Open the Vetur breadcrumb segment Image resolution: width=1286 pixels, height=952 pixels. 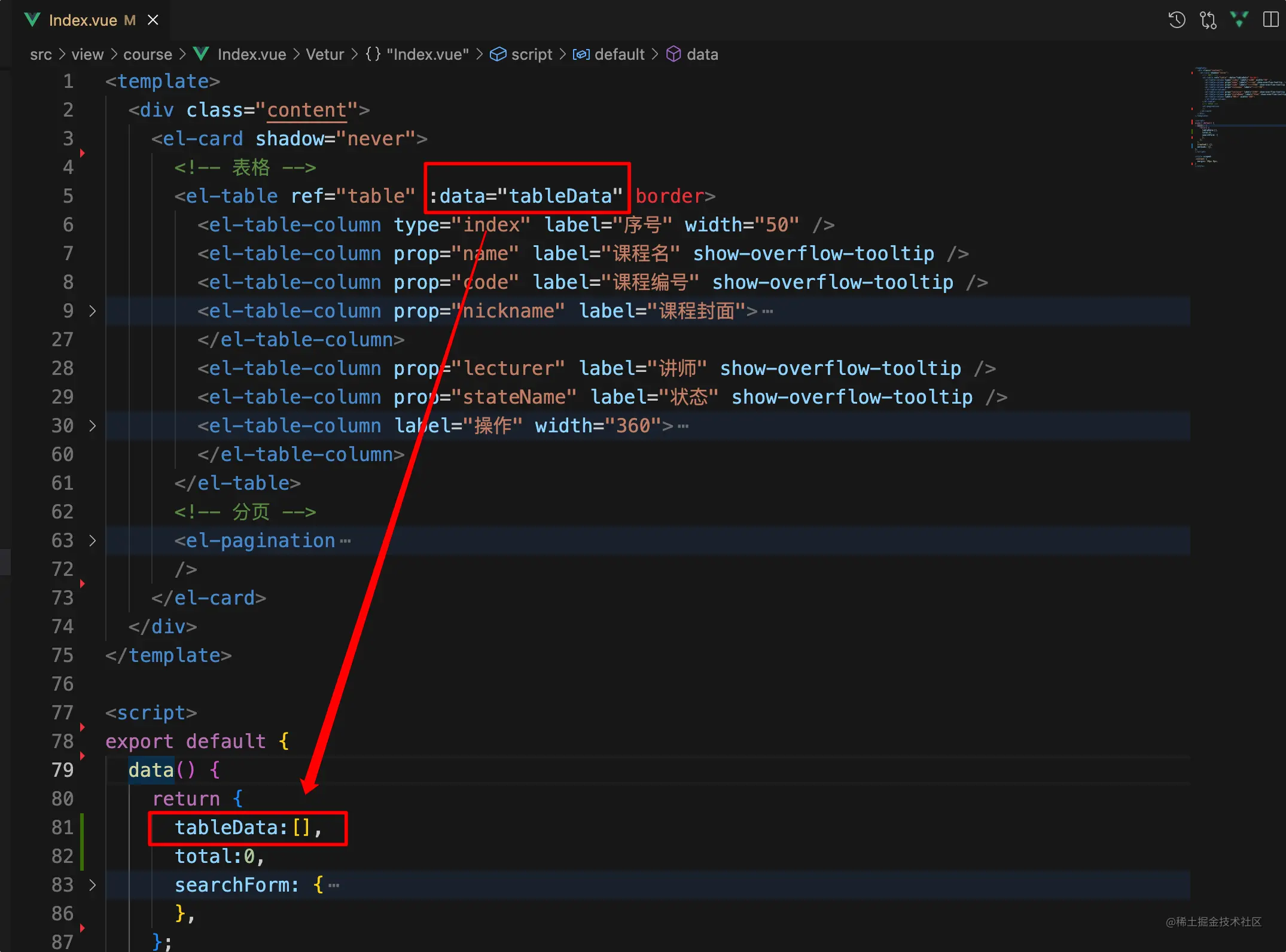tap(325, 54)
